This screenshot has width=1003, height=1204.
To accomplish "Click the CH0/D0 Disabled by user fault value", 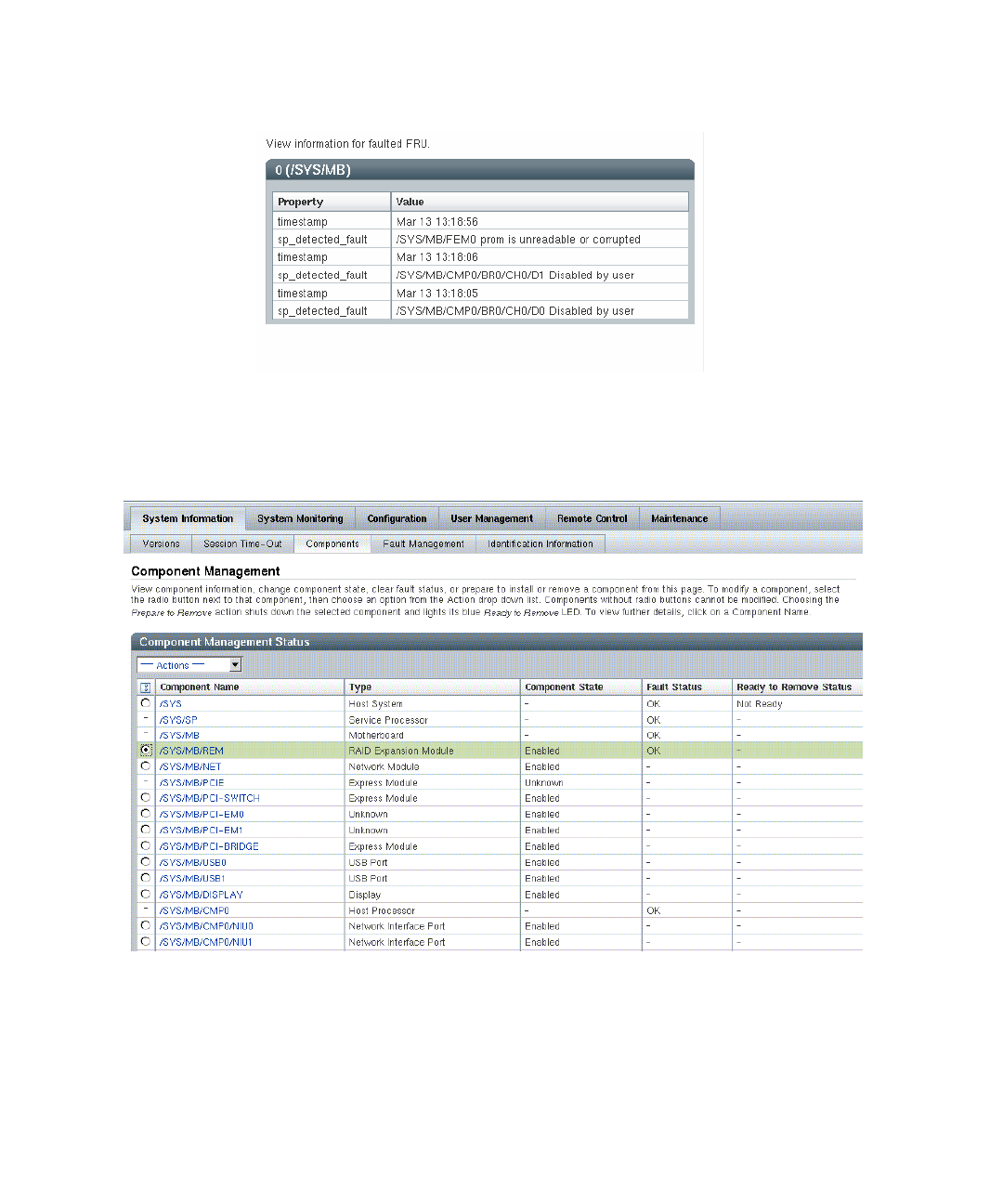I will (515, 311).
